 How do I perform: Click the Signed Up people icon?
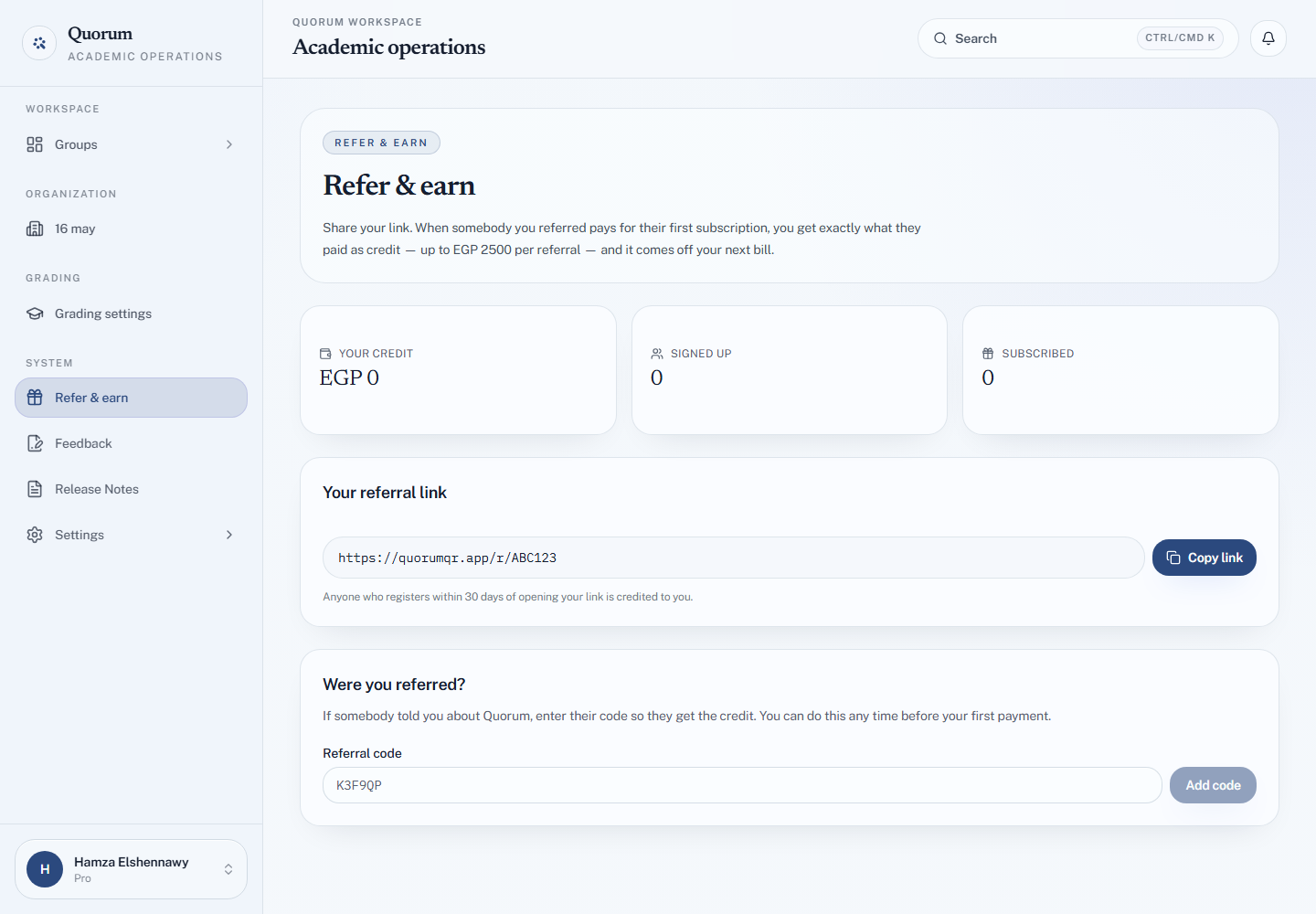point(657,354)
